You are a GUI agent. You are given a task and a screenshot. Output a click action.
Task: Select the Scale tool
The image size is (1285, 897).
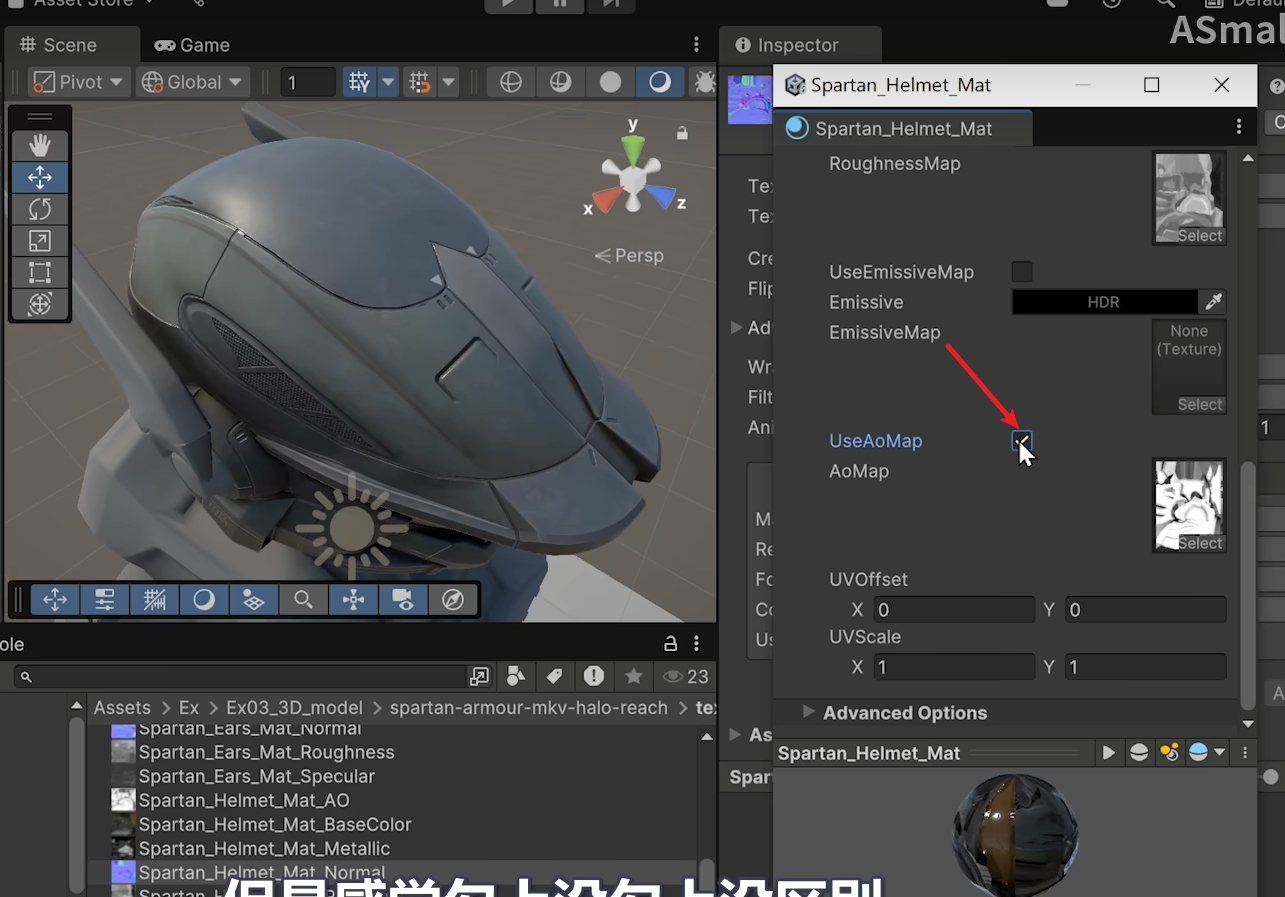point(40,241)
